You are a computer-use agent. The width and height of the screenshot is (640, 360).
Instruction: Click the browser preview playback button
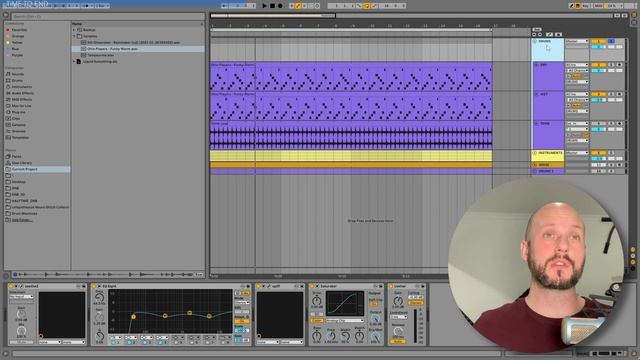15,275
